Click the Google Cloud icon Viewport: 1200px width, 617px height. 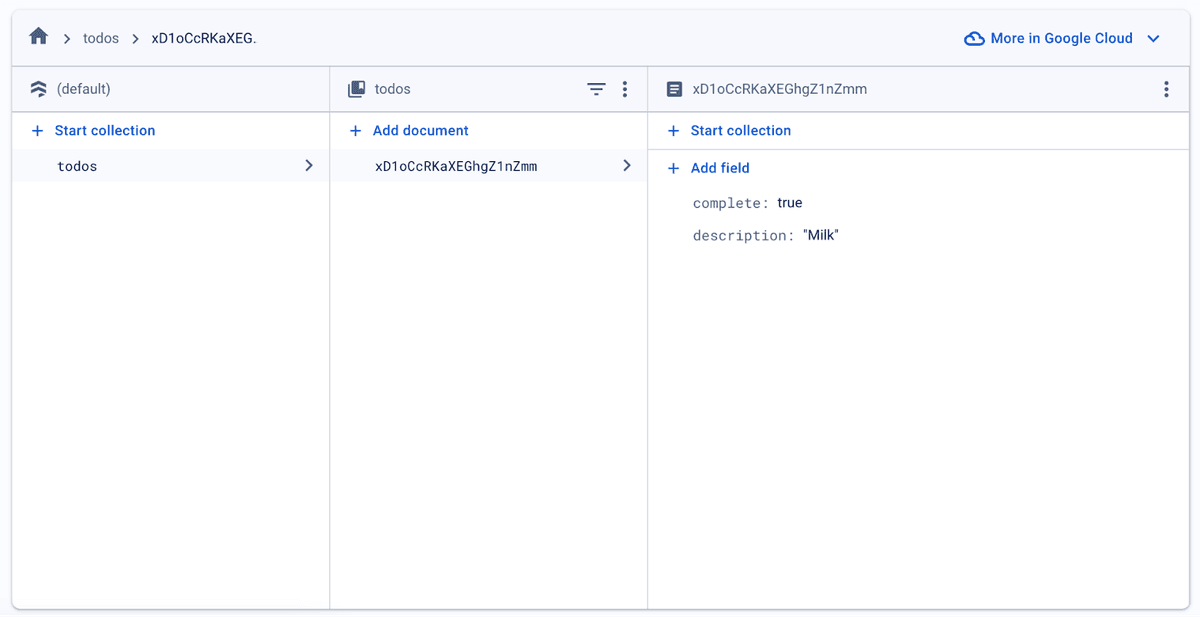pos(974,39)
